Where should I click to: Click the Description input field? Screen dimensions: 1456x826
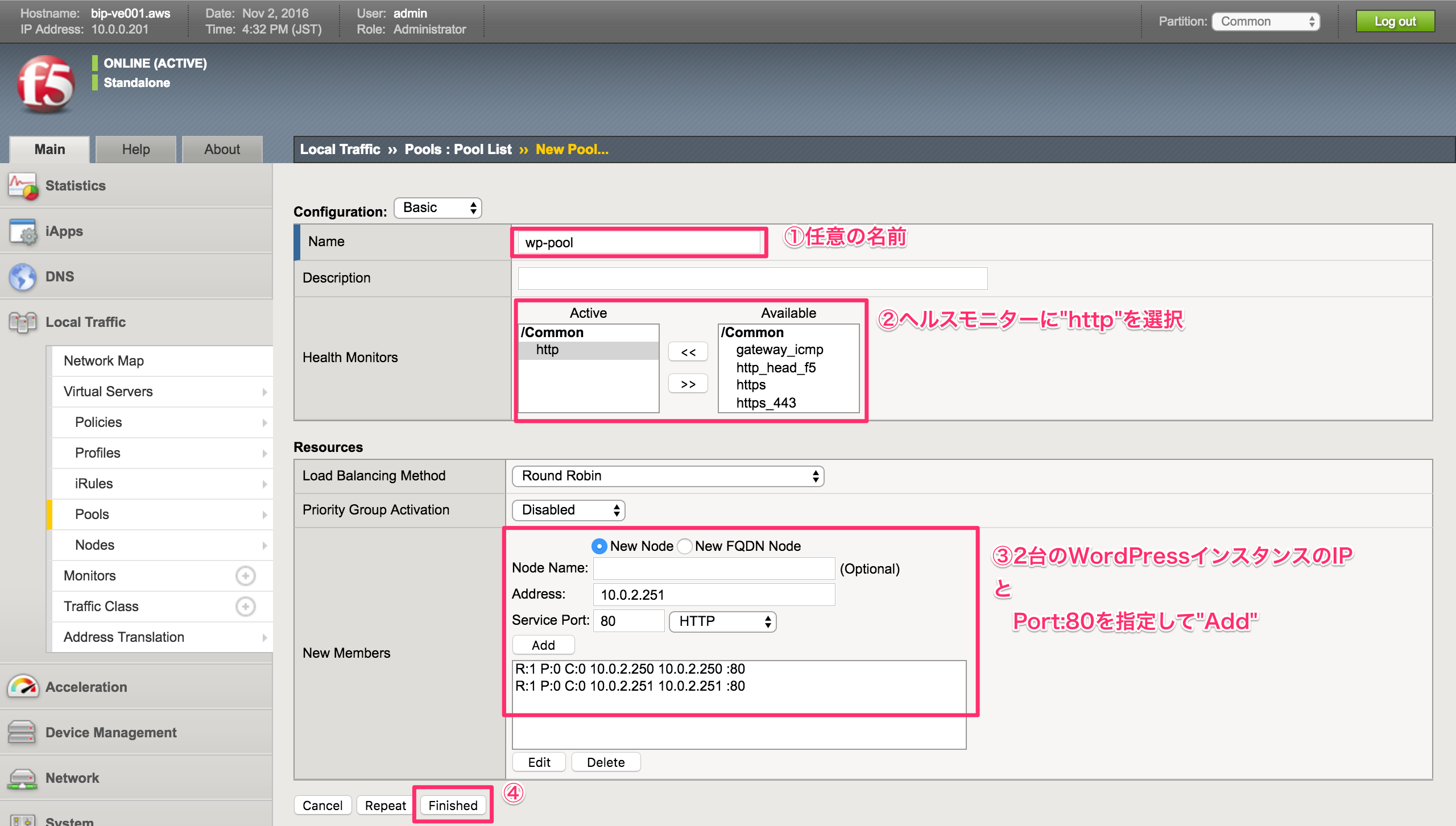click(x=752, y=279)
